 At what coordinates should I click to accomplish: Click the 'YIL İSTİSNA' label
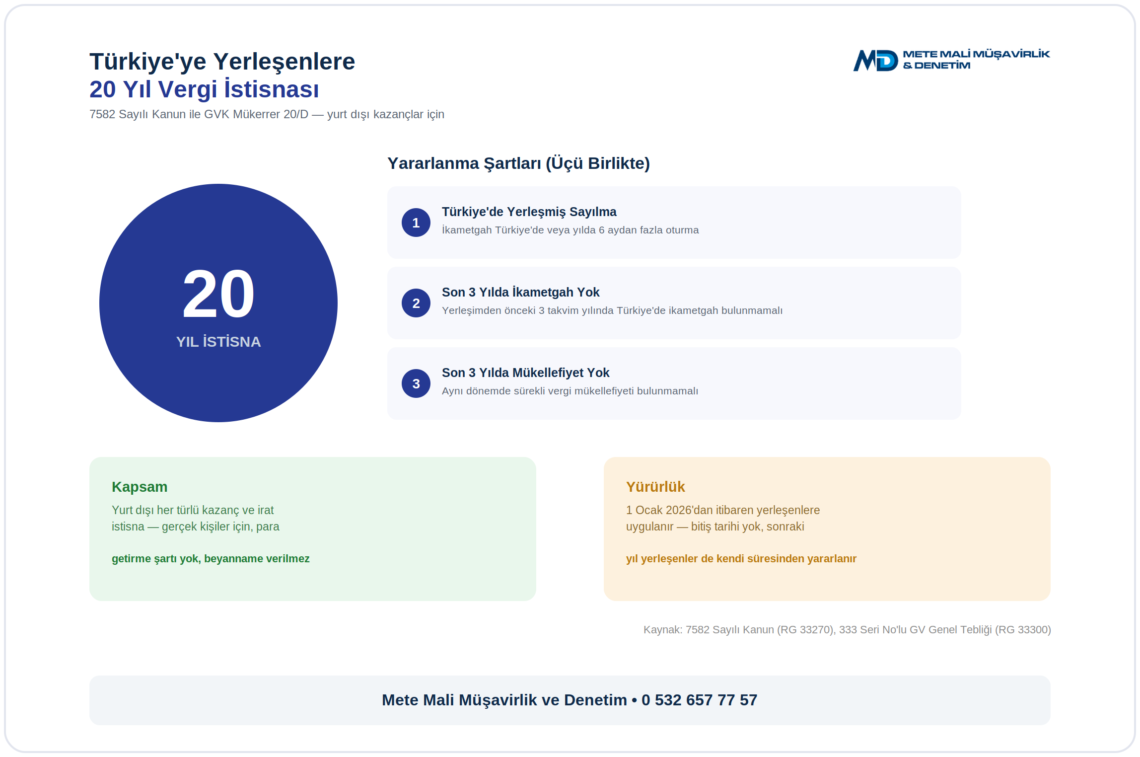point(218,342)
